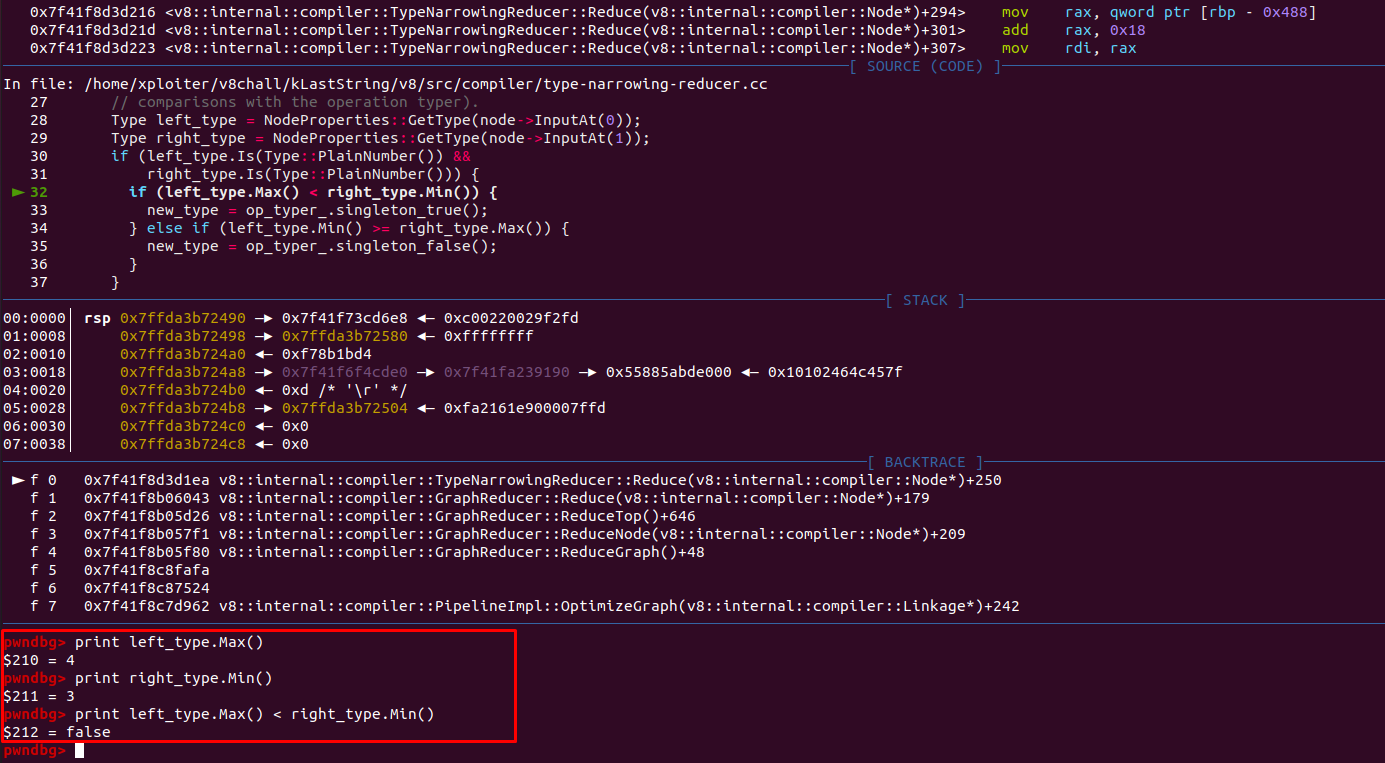The width and height of the screenshot is (1385, 763).
Task: Click stack pointer 0x7f41f6f4cde0
Action: pos(345,372)
